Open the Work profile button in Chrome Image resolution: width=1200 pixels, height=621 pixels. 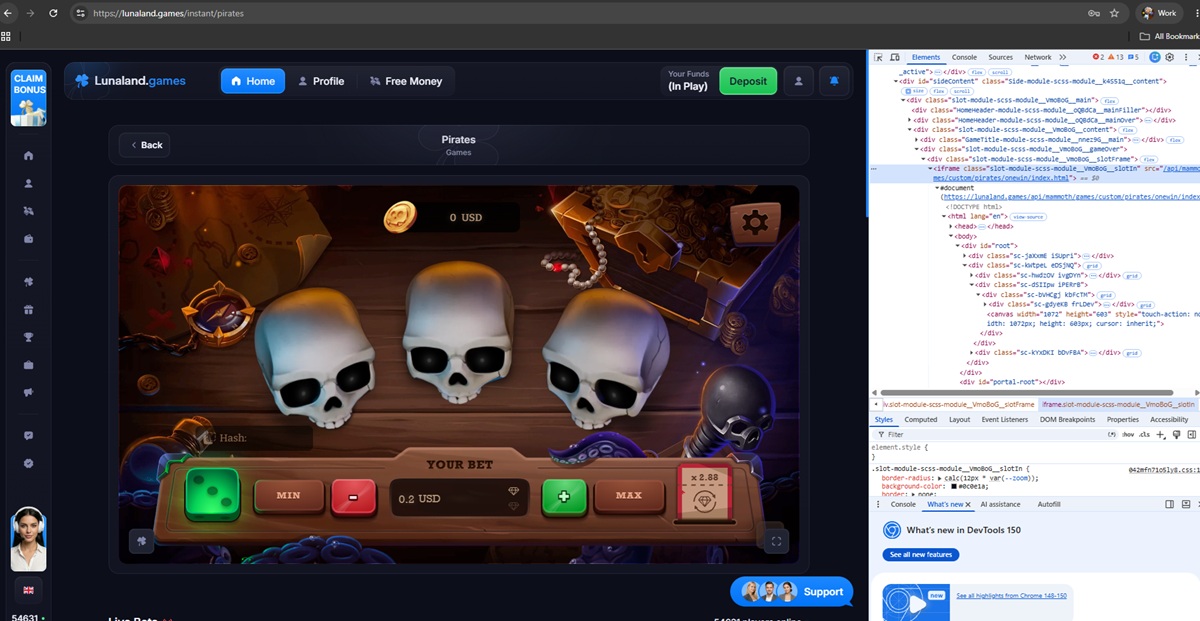coord(1158,13)
